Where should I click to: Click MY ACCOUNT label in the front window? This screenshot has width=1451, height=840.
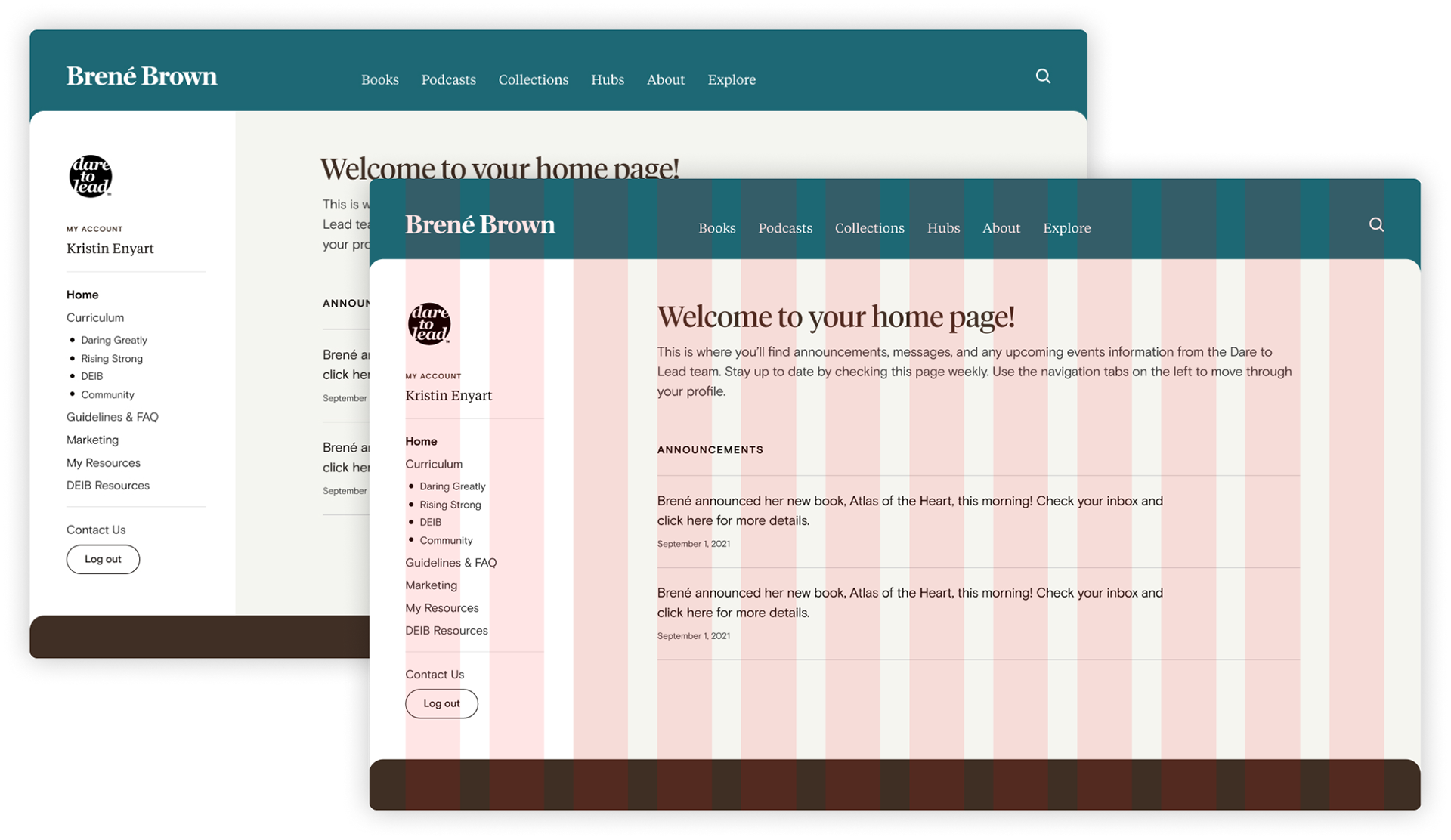[x=433, y=376]
